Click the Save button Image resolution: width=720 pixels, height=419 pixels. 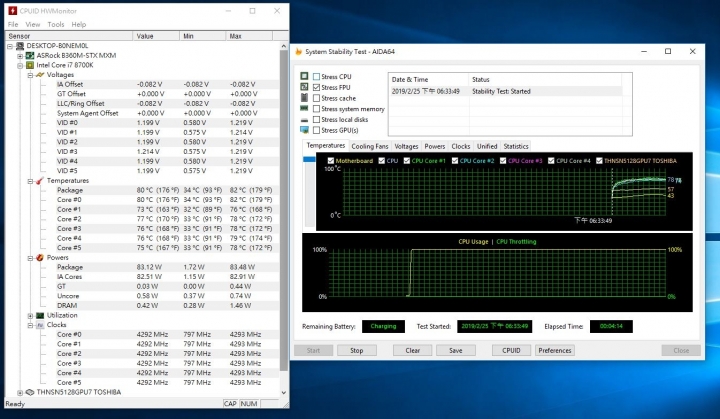[x=456, y=350]
